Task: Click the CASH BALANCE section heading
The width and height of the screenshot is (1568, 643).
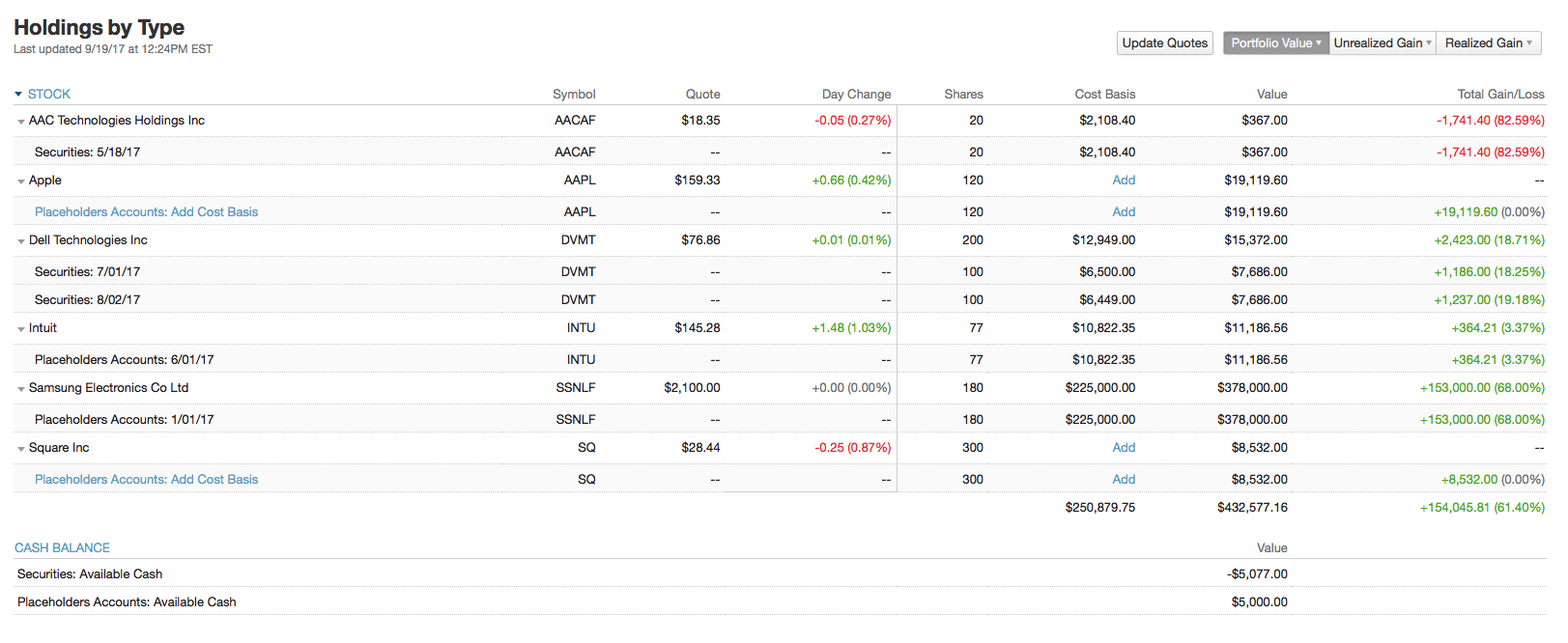Action: click(x=62, y=548)
